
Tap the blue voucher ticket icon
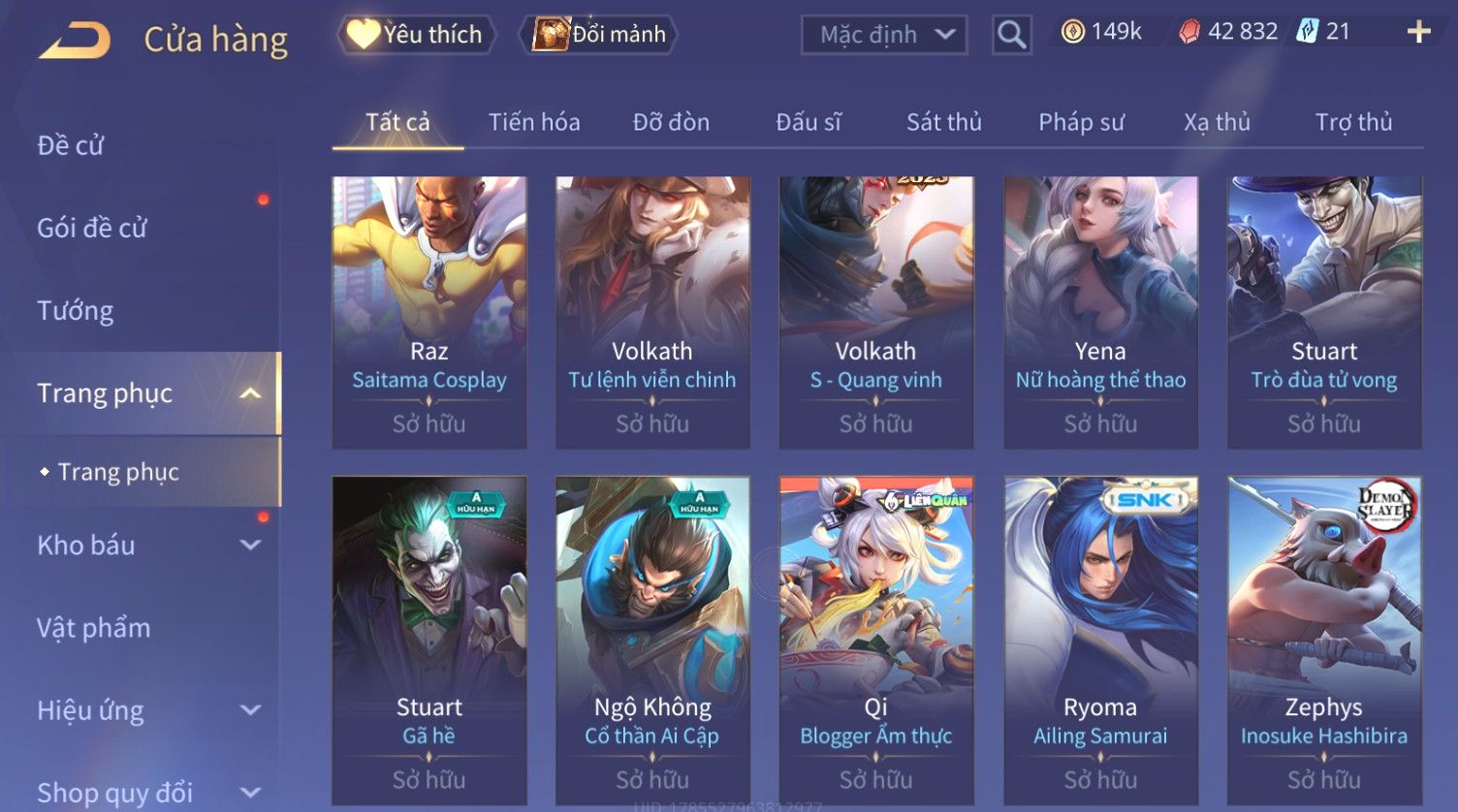[1308, 32]
